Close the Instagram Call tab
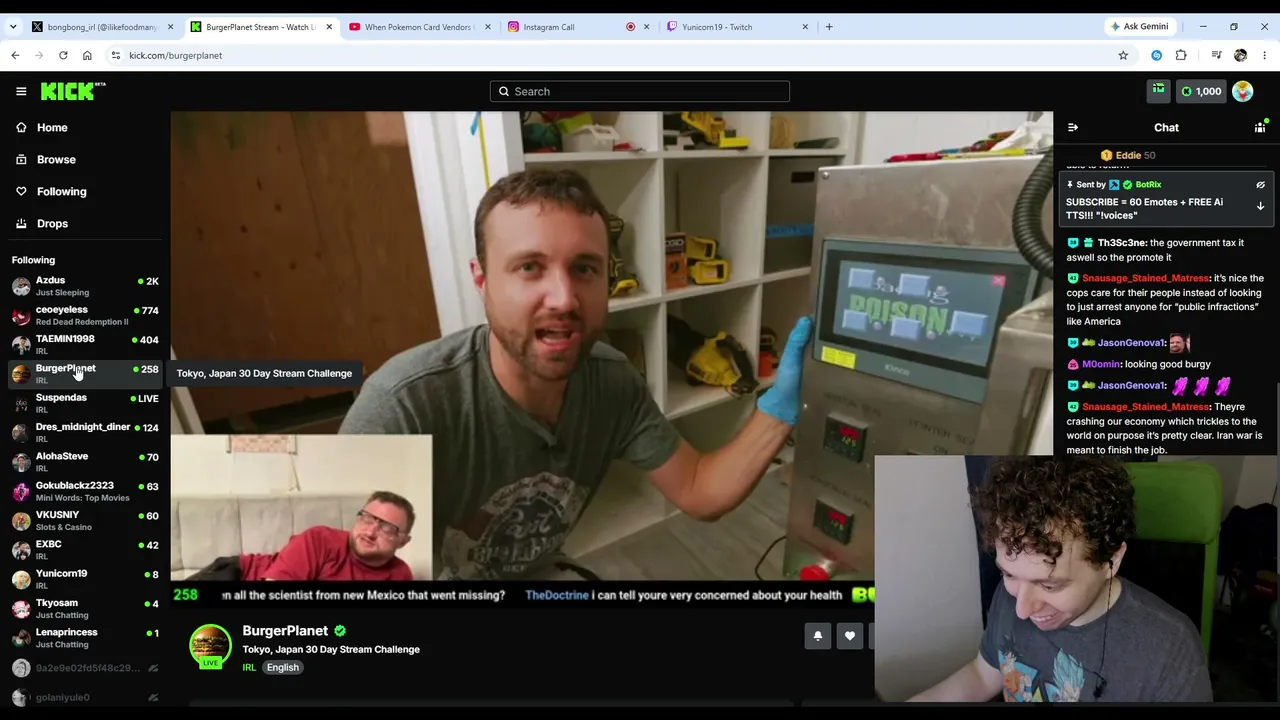Image resolution: width=1280 pixels, height=720 pixels. point(647,27)
